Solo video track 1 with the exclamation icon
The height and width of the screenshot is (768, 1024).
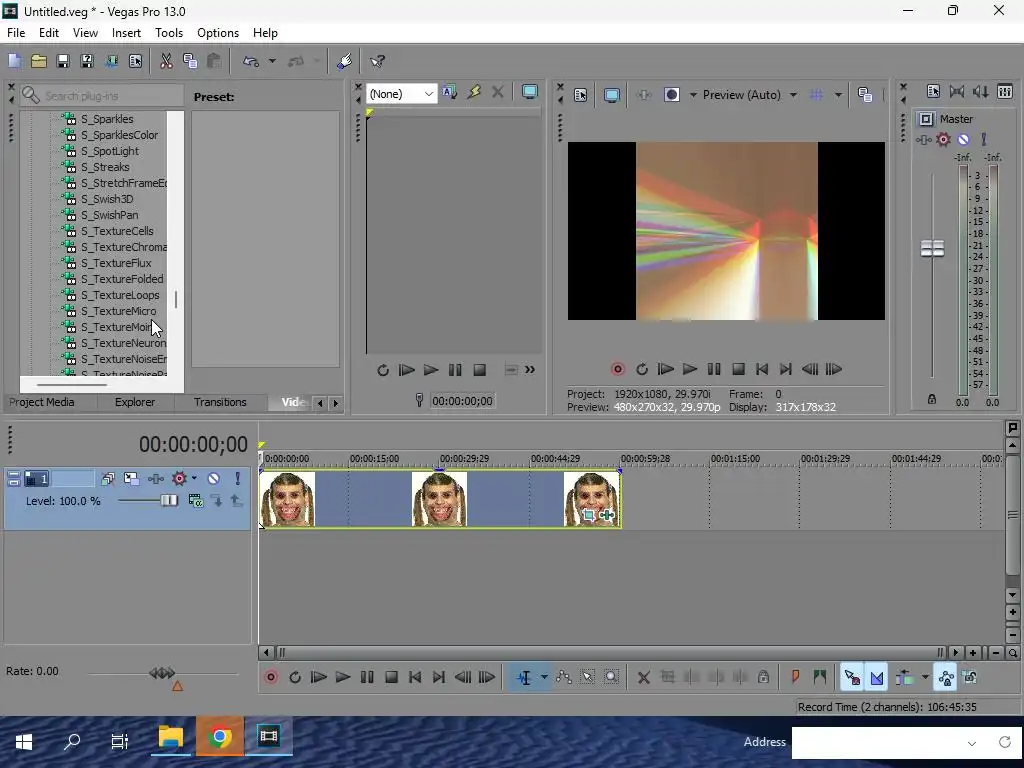point(238,479)
